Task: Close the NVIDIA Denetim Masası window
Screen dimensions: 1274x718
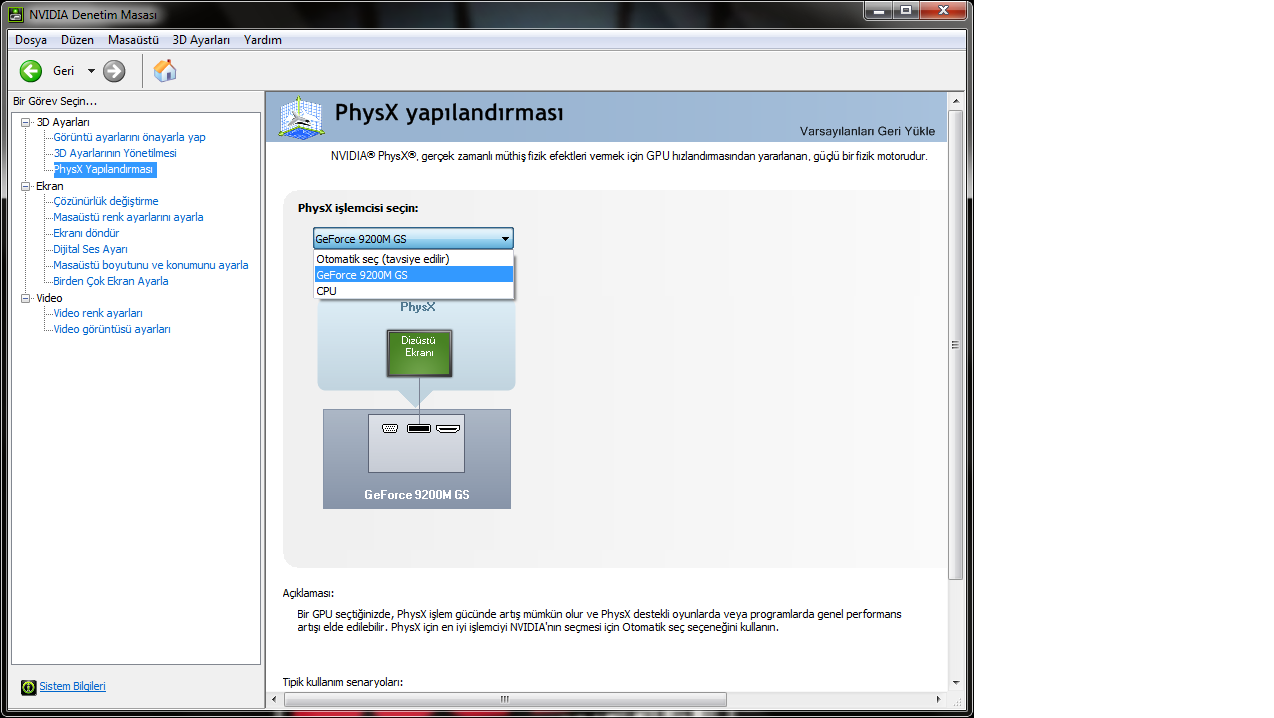Action: pyautogui.click(x=942, y=10)
